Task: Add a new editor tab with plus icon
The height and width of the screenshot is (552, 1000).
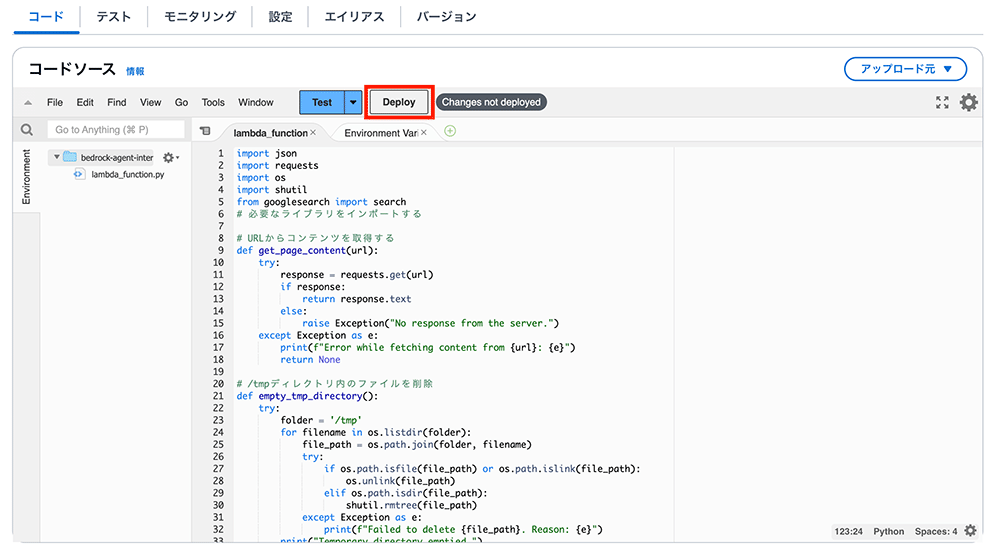Action: (x=450, y=131)
